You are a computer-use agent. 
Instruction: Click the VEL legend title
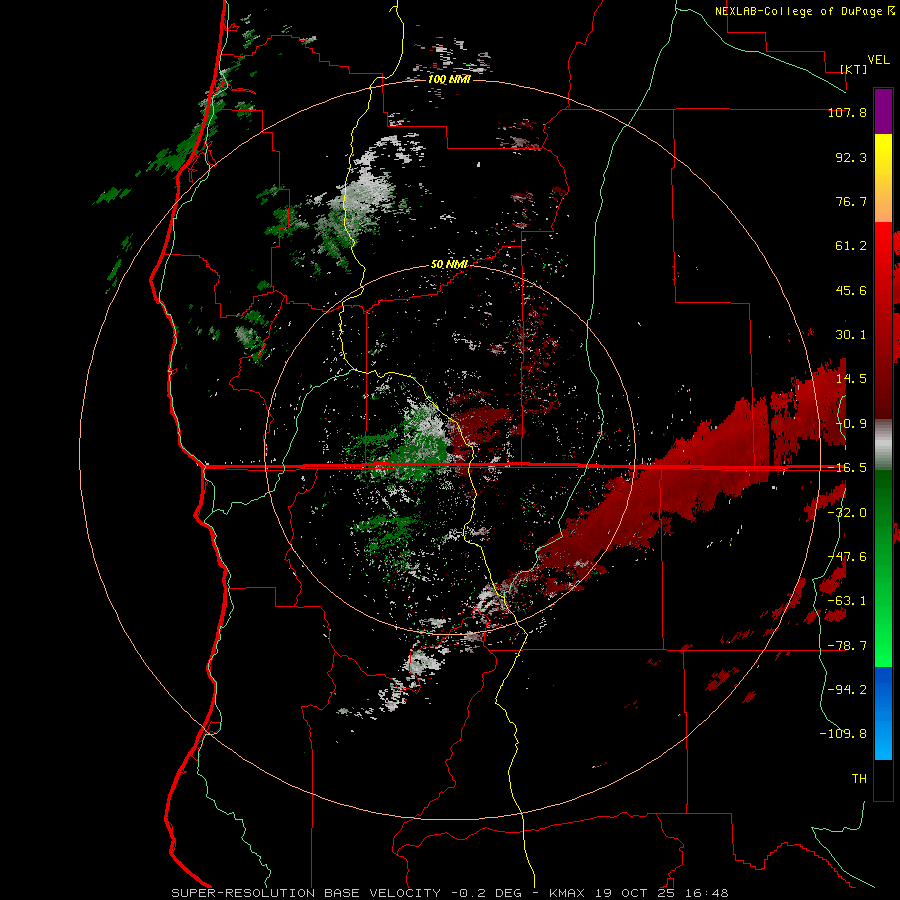[878, 60]
